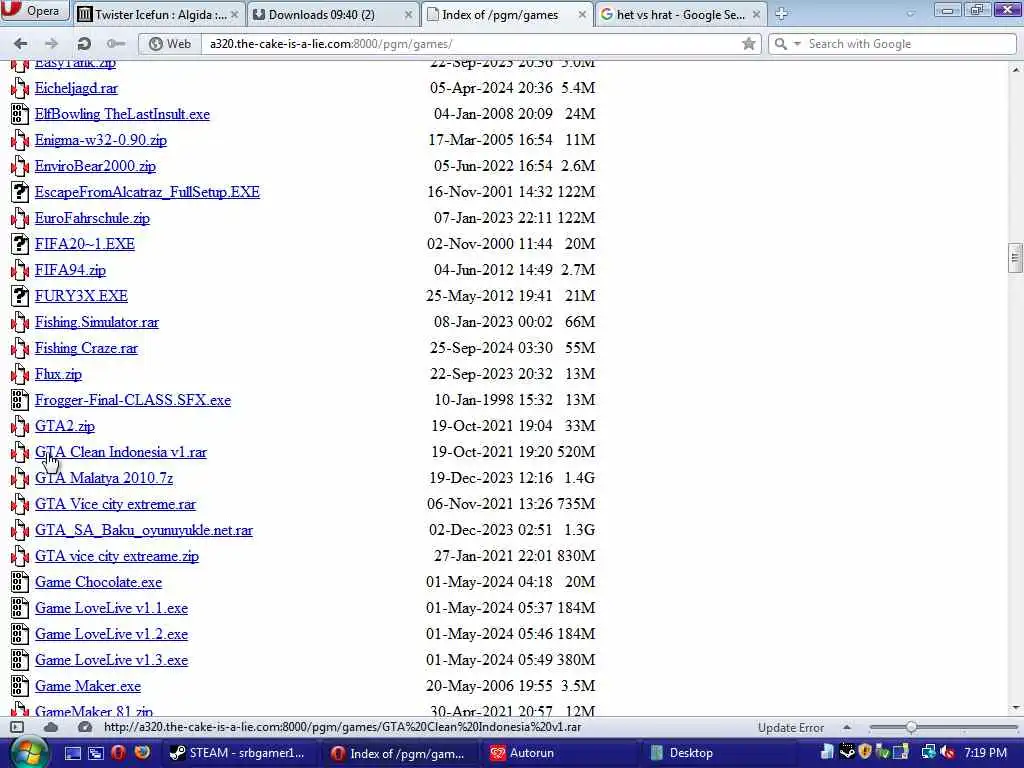Viewport: 1024px width, 768px height.
Task: Click GTA Malatya 2010.7z link
Action: 104,478
